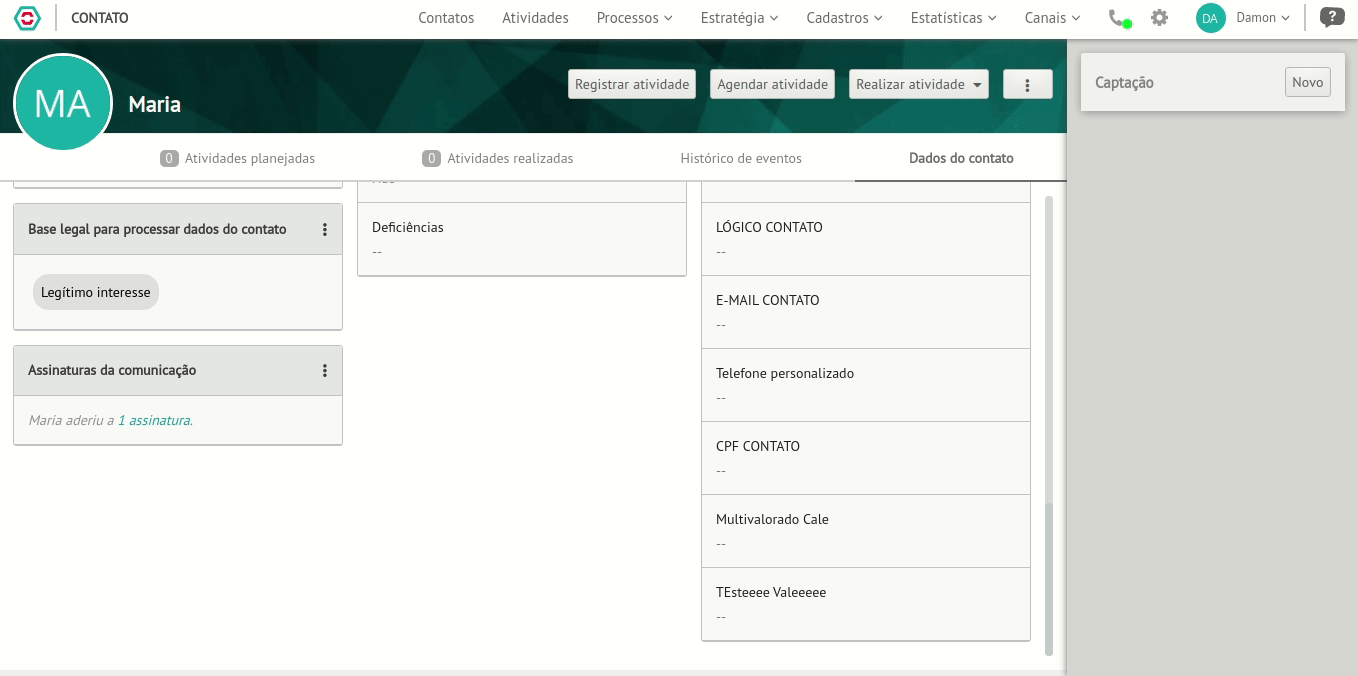Click Registrar atividade button
1358x676 pixels.
click(632, 85)
